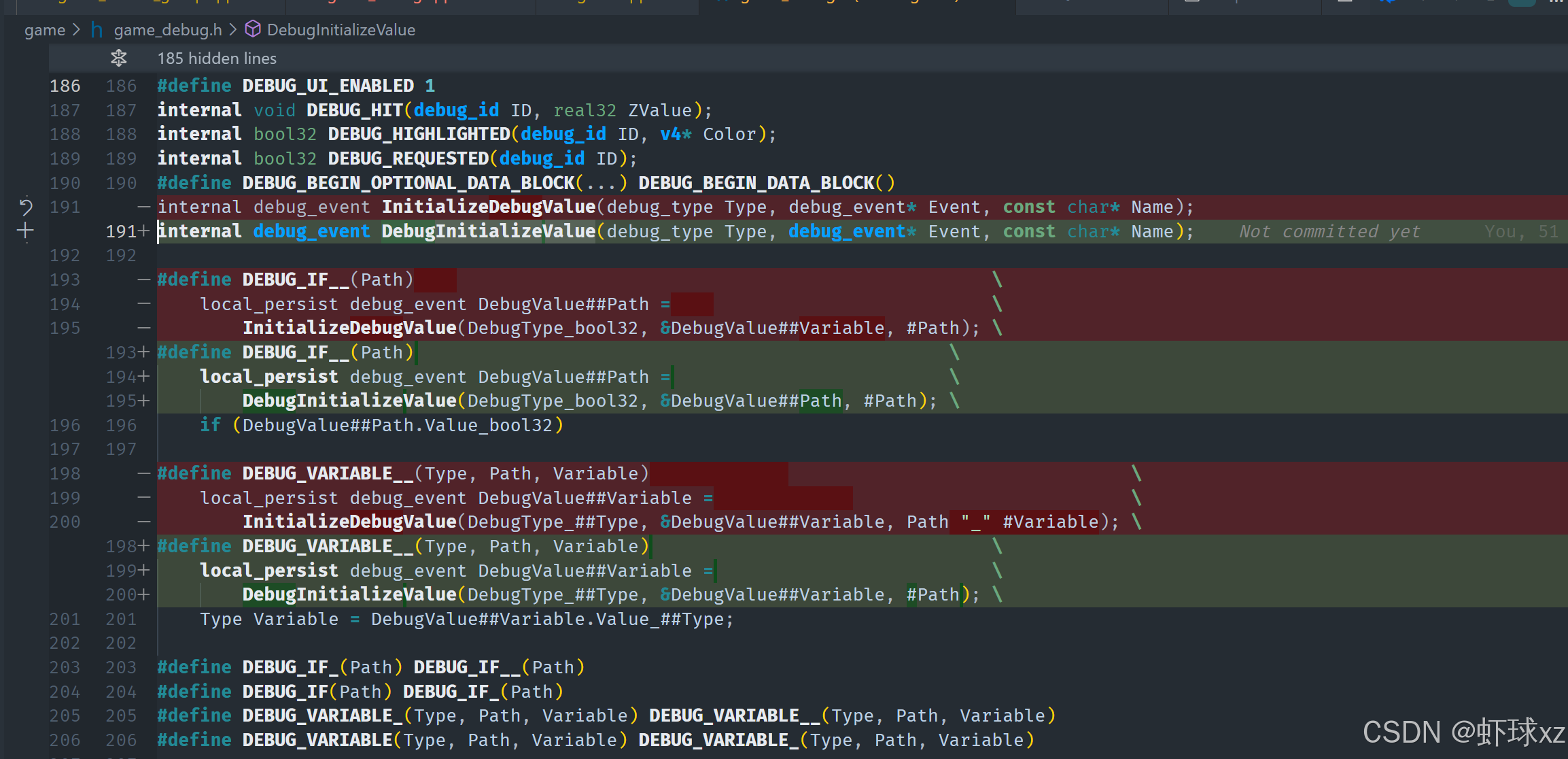The height and width of the screenshot is (759, 1568).
Task: Click the minus marker on removed line 200
Action: click(143, 522)
